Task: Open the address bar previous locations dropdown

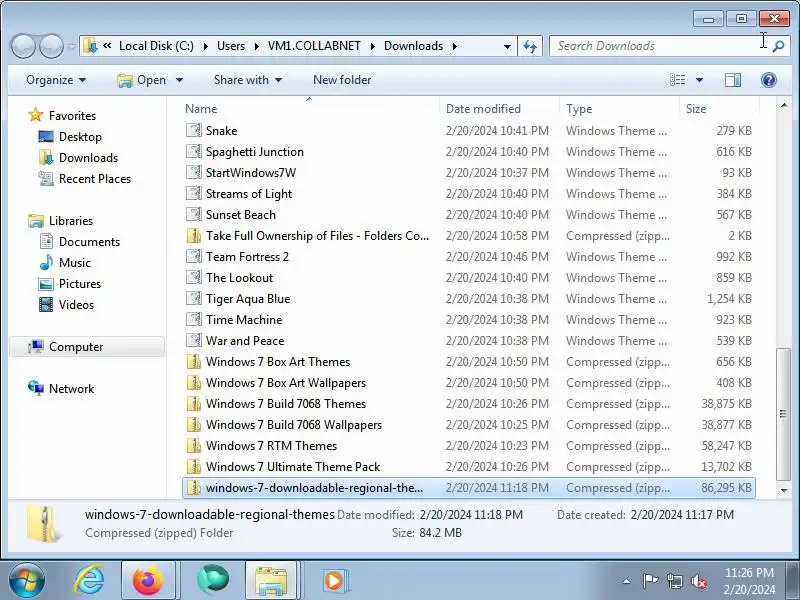Action: tap(507, 46)
